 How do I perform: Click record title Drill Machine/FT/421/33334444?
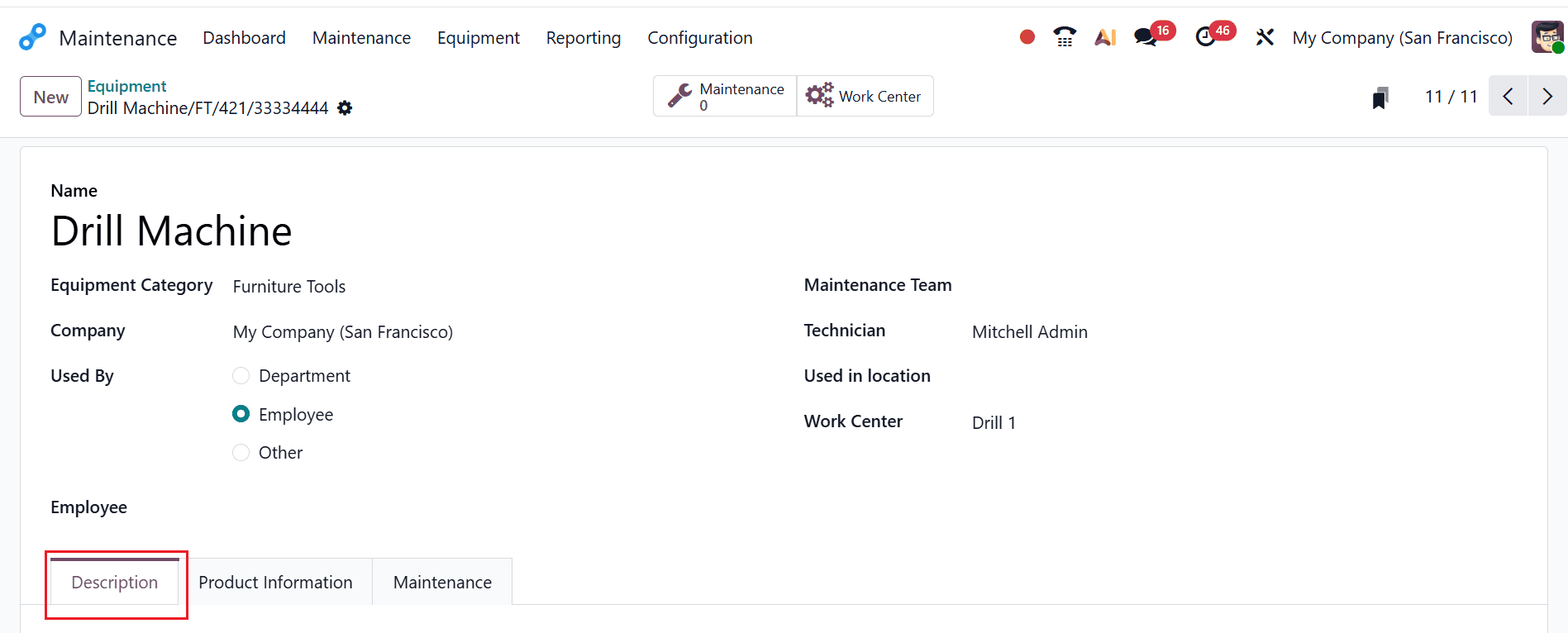click(x=208, y=108)
